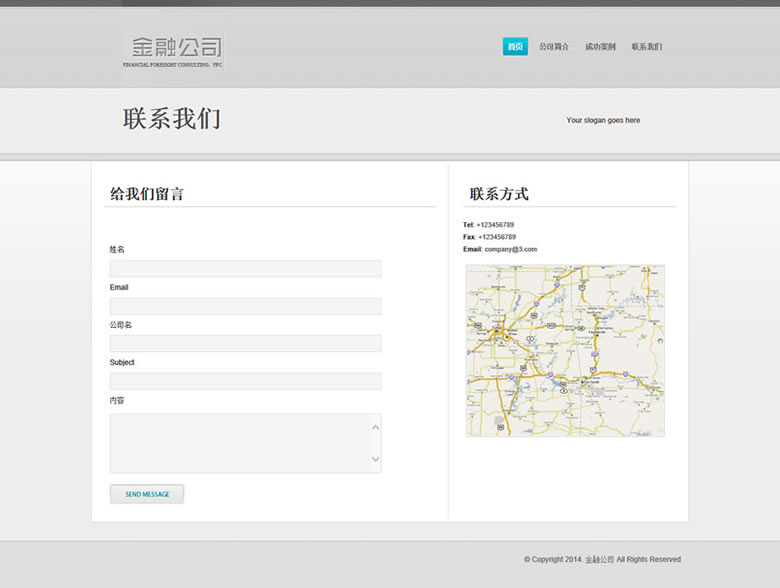Click the 金融公司 logo in the header
This screenshot has width=780, height=588.
(x=175, y=49)
